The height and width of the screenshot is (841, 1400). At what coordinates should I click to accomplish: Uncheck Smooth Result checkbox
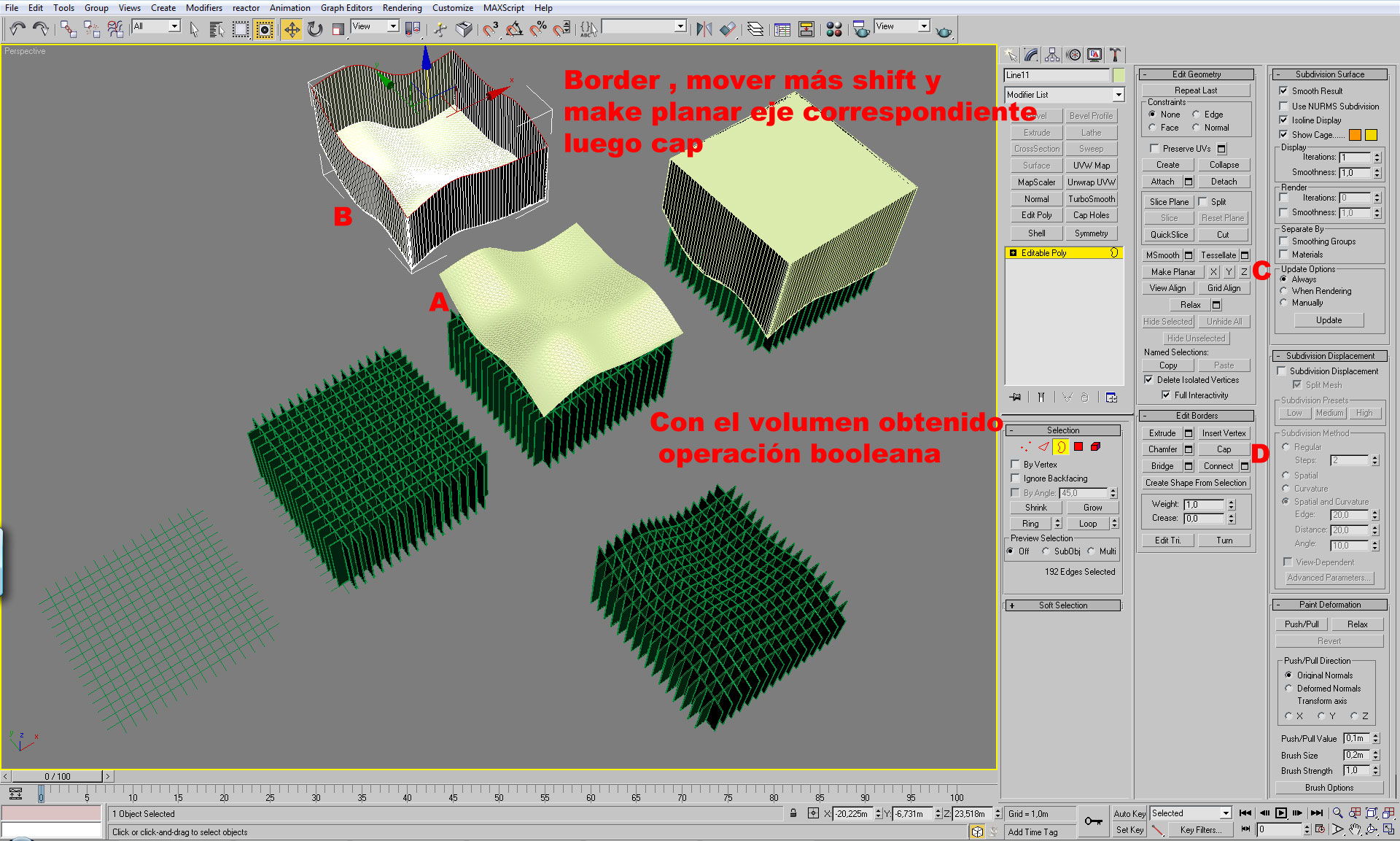pos(1283,91)
